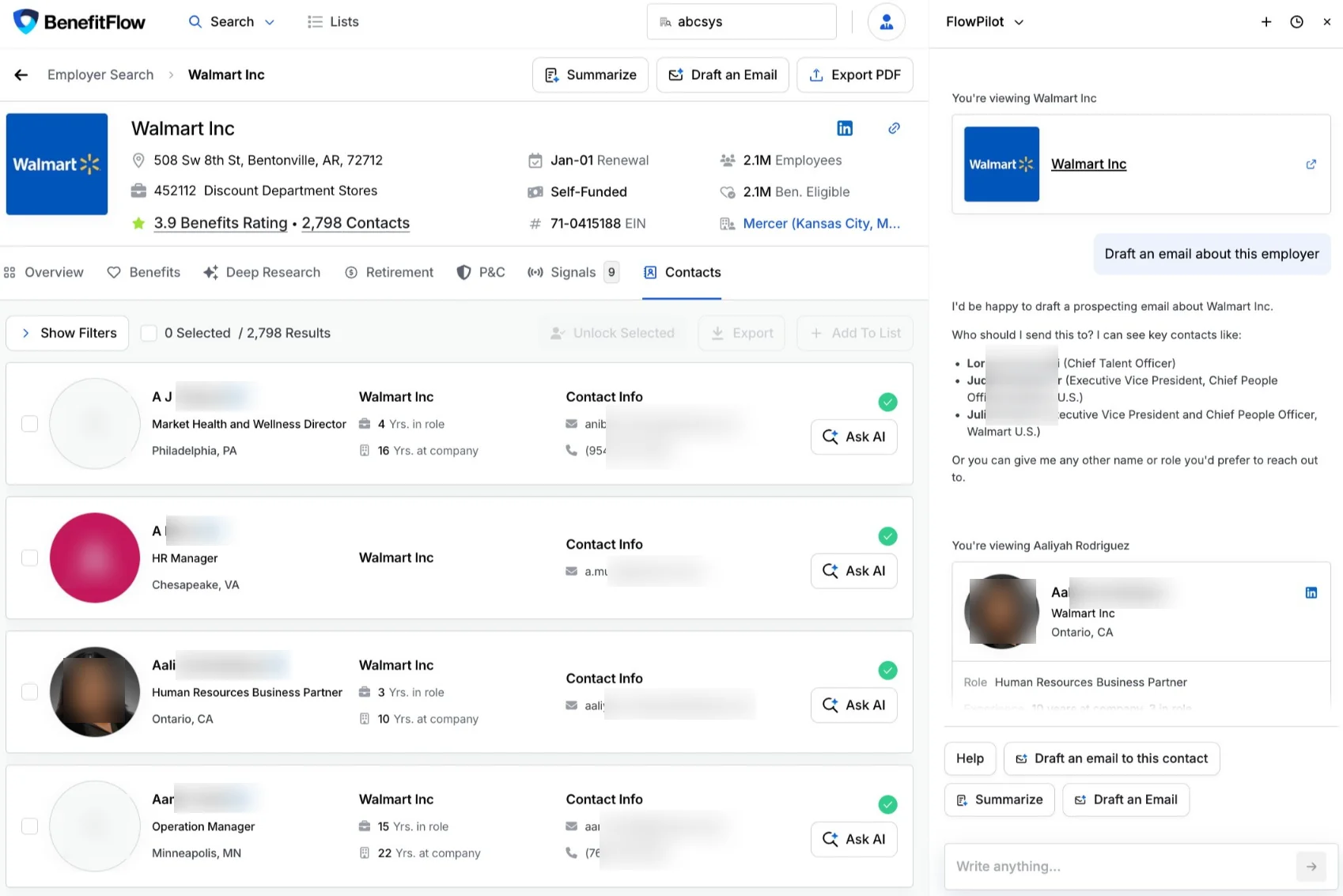Open FlowPilot chat history clock icon
The image size is (1343, 896).
[x=1296, y=21]
